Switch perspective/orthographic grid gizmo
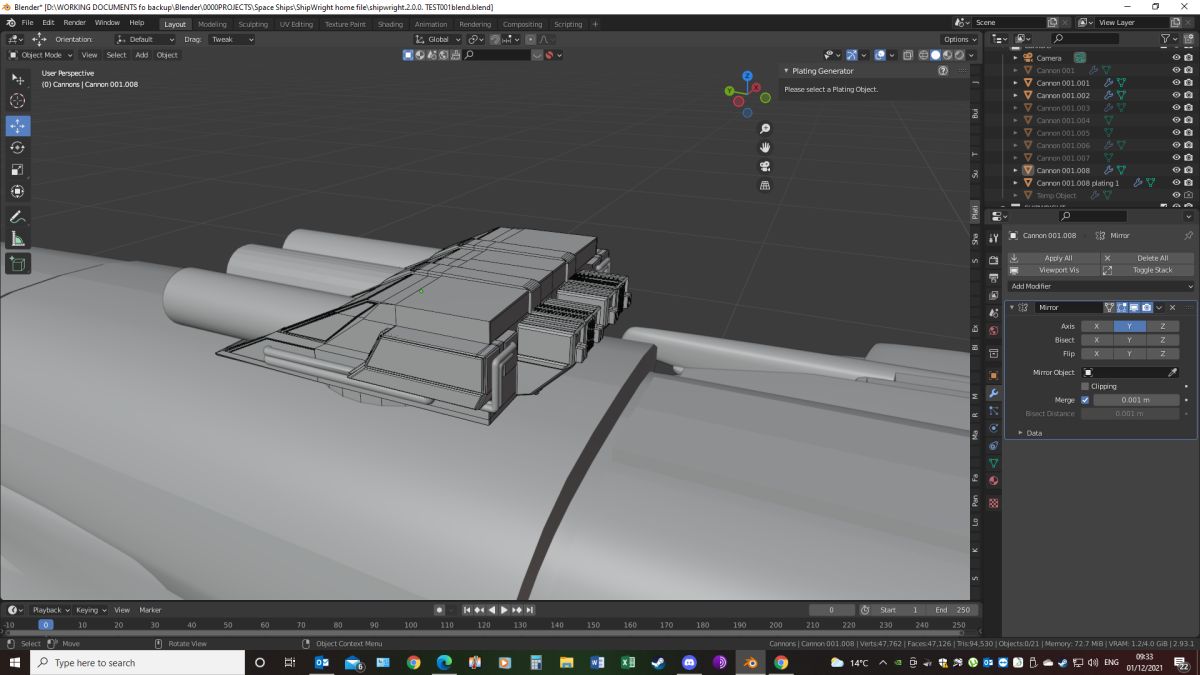 tap(765, 185)
